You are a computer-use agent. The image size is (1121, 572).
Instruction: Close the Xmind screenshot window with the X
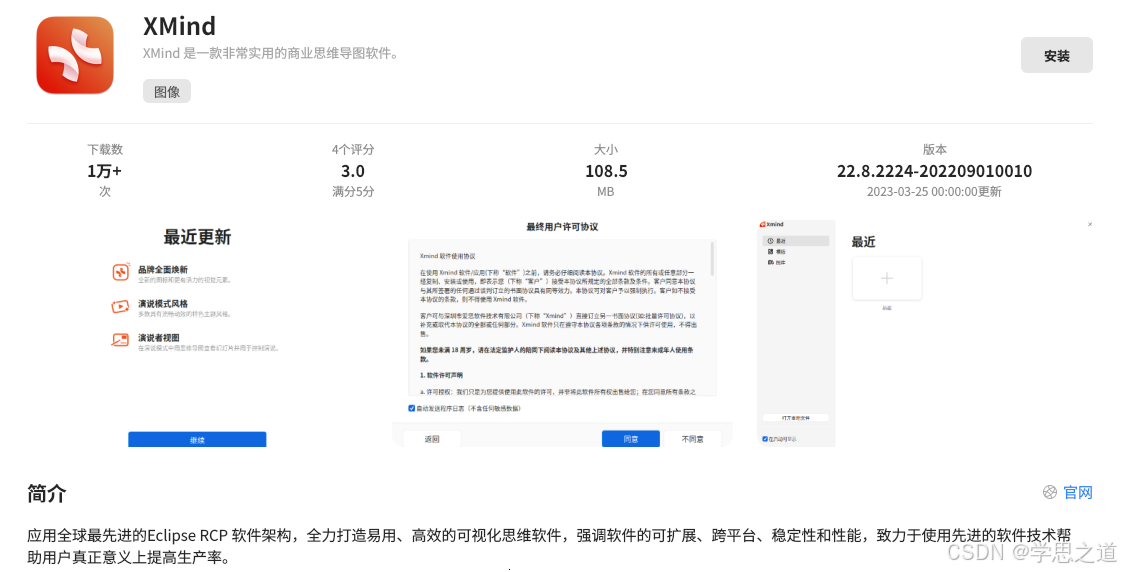[1090, 225]
